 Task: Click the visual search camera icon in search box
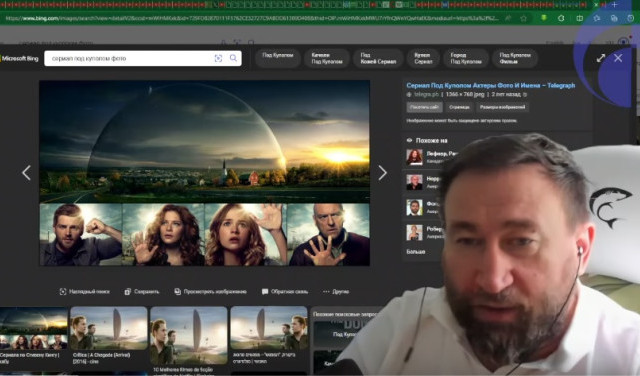pyautogui.click(x=218, y=58)
